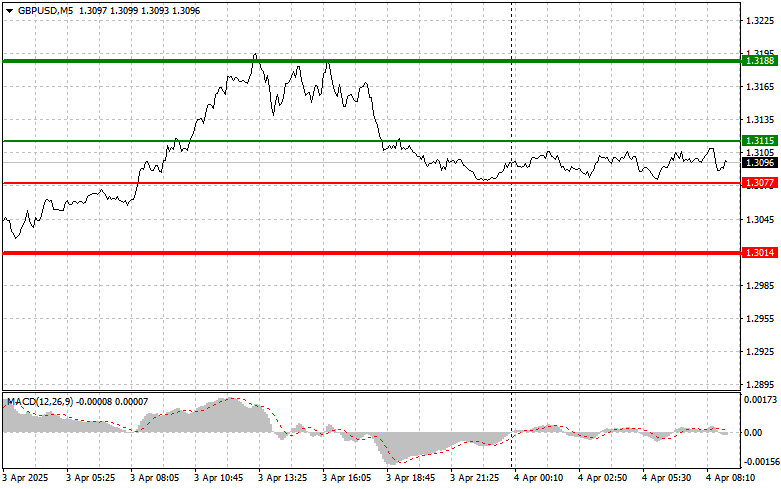Select the 1.3115 green price label
This screenshot has width=781, height=489.
[760, 141]
